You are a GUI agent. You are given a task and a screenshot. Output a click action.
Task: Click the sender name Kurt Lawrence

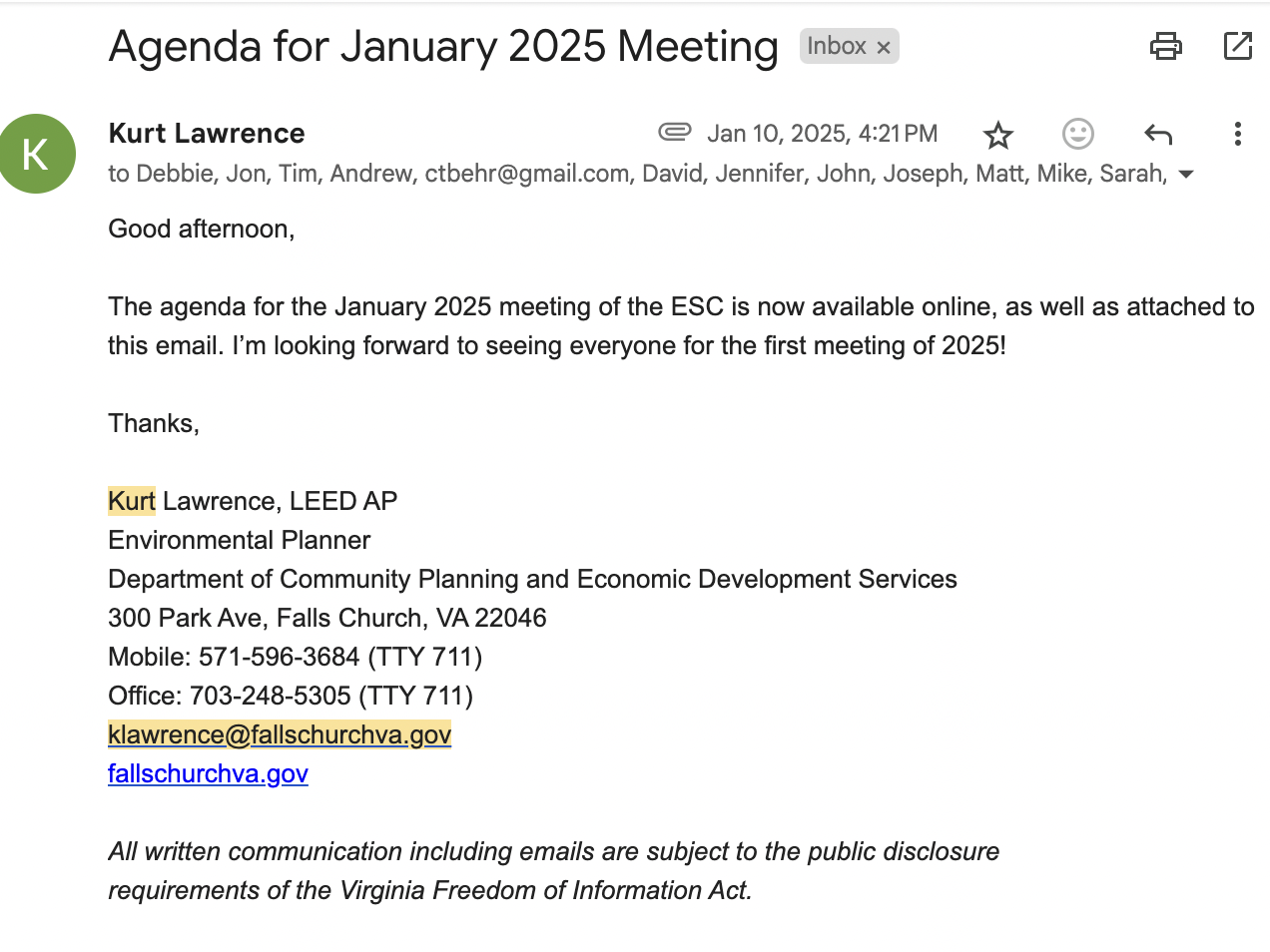coord(207,134)
